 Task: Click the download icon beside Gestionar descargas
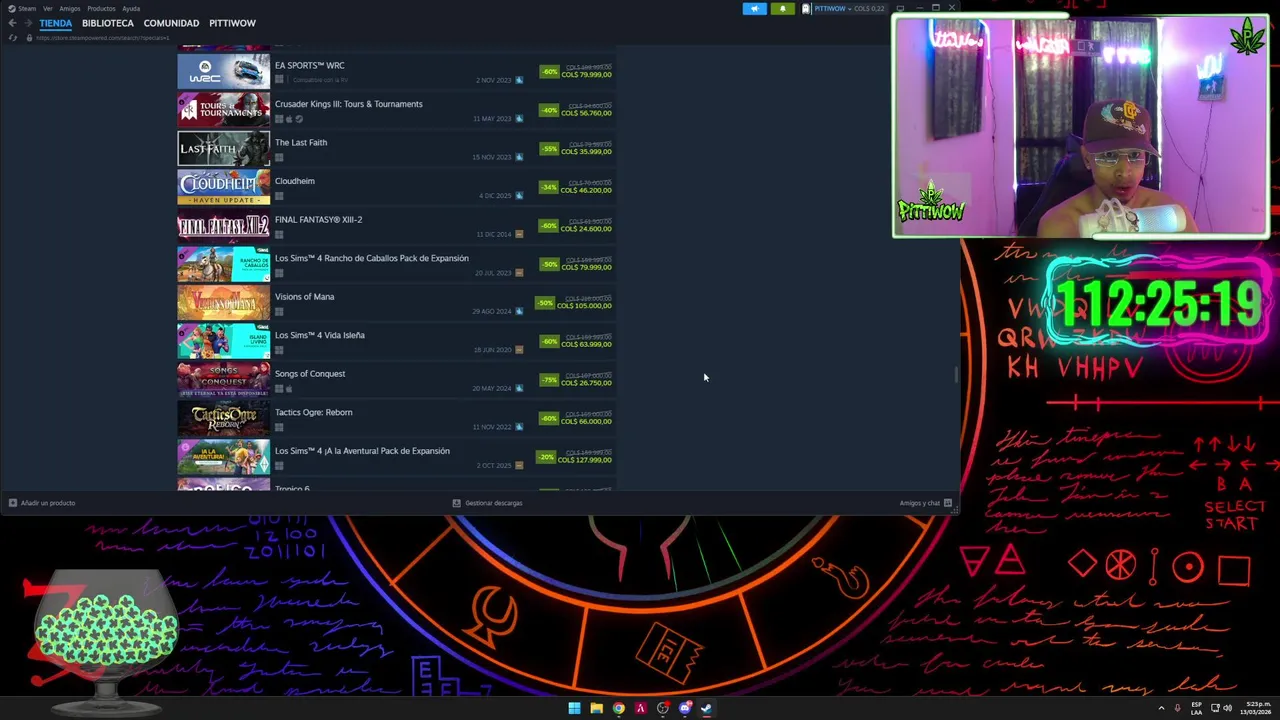[456, 503]
